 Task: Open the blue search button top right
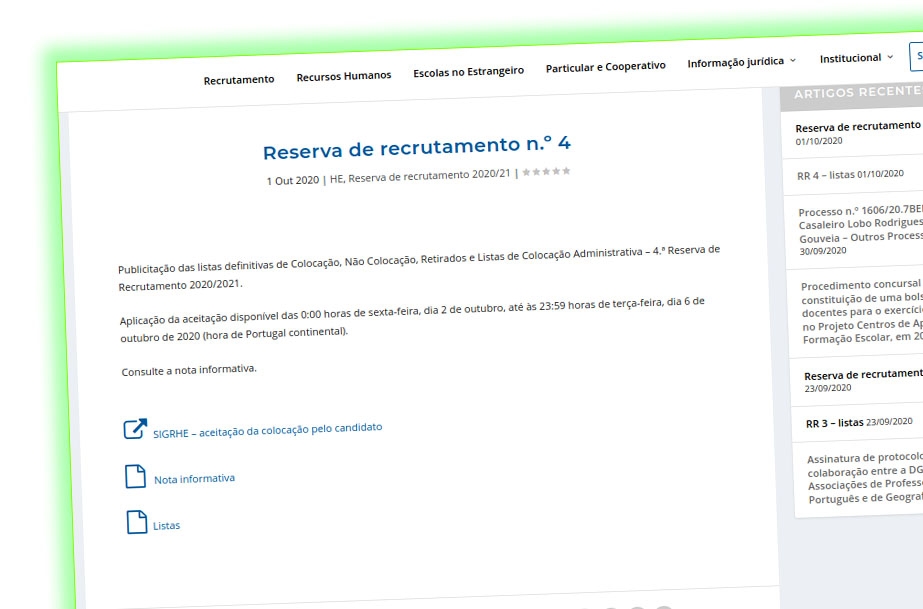[917, 55]
